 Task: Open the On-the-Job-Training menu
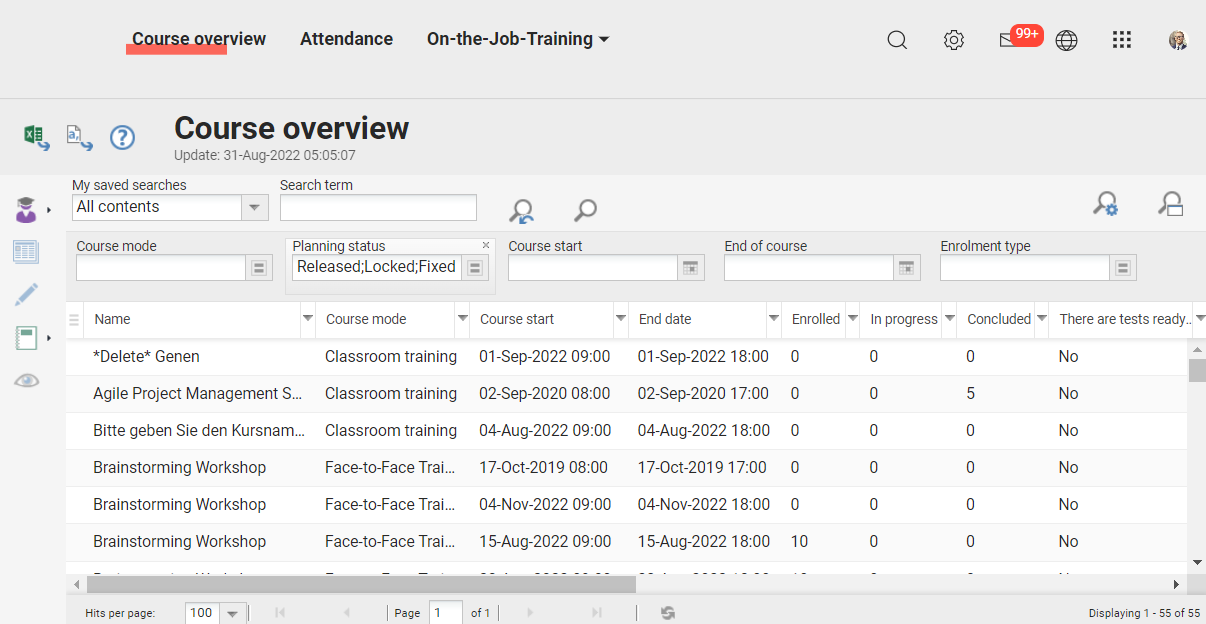(517, 39)
